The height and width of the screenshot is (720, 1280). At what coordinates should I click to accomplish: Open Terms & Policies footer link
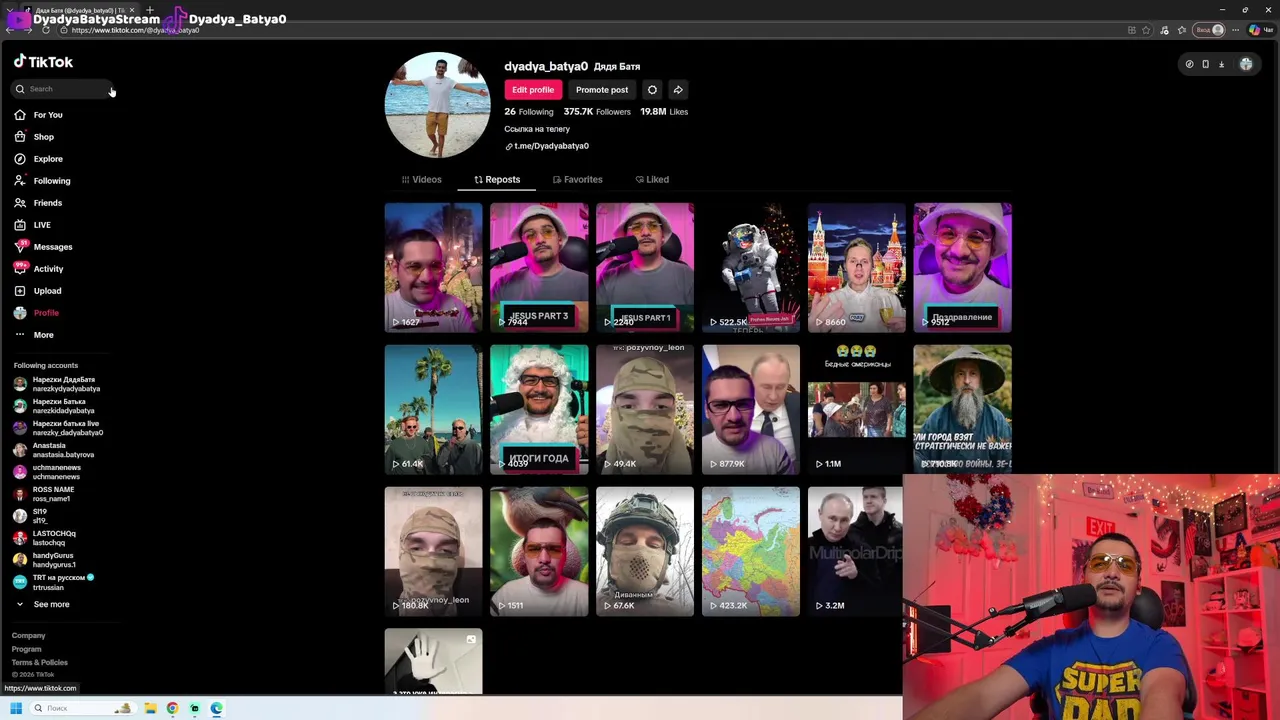pos(40,662)
